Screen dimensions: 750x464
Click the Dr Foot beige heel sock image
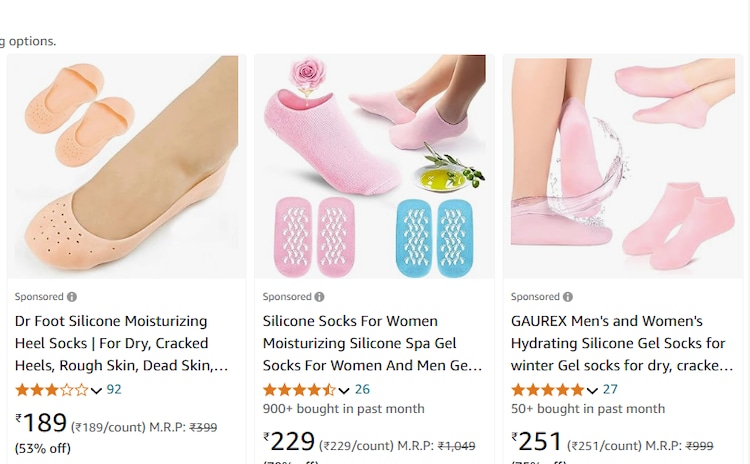click(x=122, y=167)
